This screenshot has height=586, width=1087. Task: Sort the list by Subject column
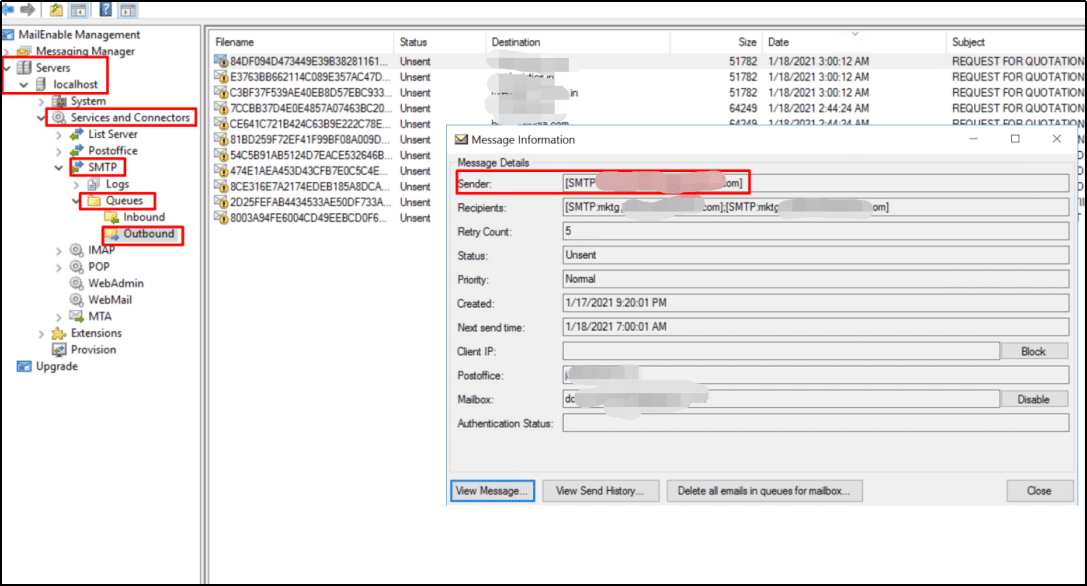pos(1016,42)
